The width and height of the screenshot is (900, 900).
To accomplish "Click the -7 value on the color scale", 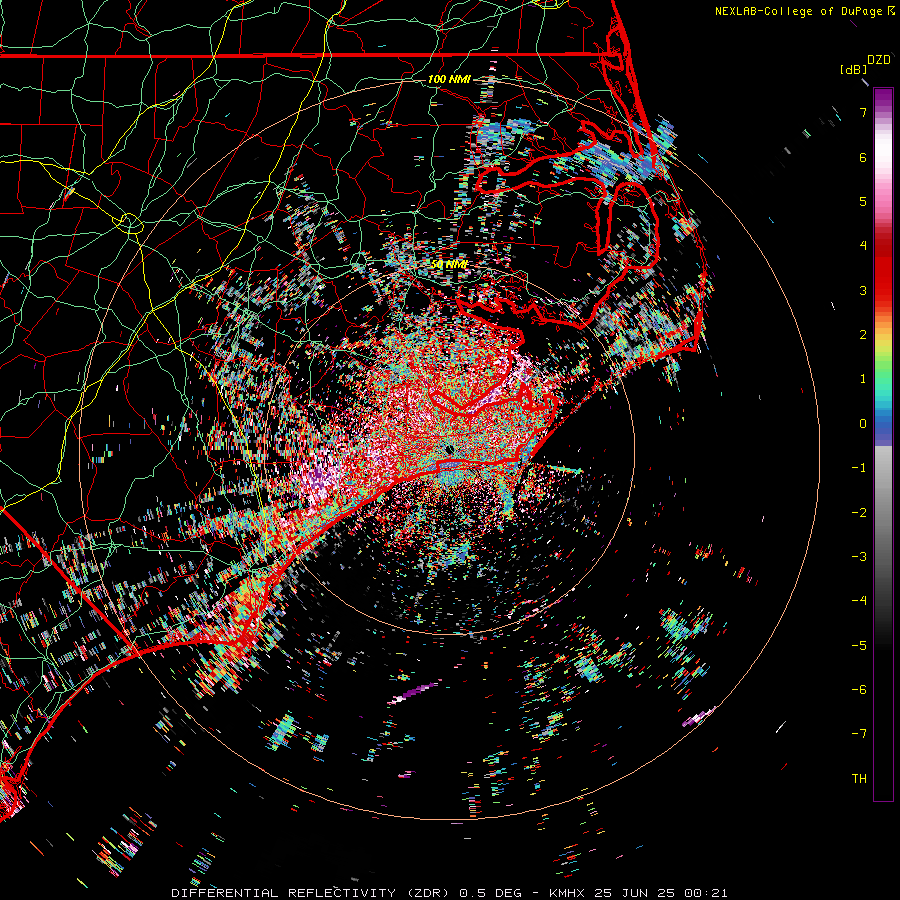I will click(859, 734).
